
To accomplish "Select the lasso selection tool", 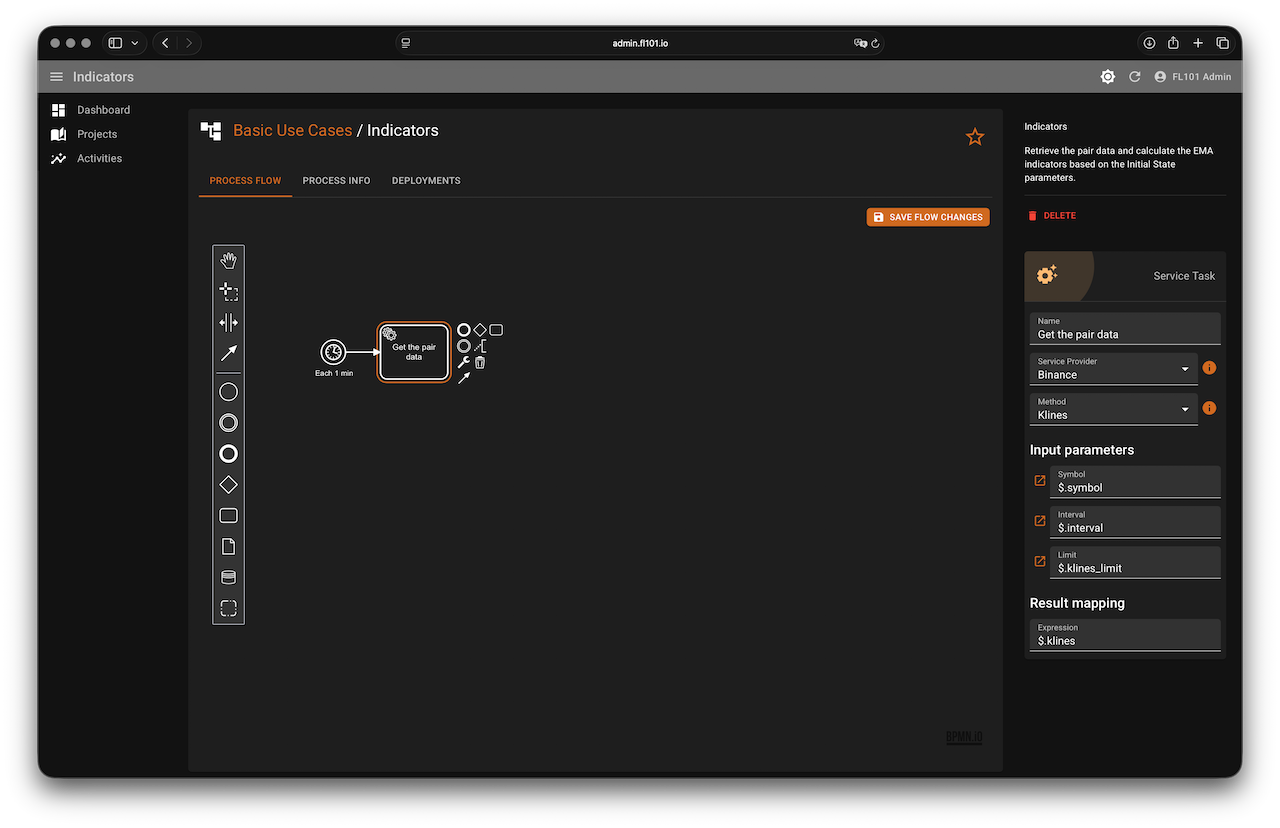I will [x=228, y=292].
